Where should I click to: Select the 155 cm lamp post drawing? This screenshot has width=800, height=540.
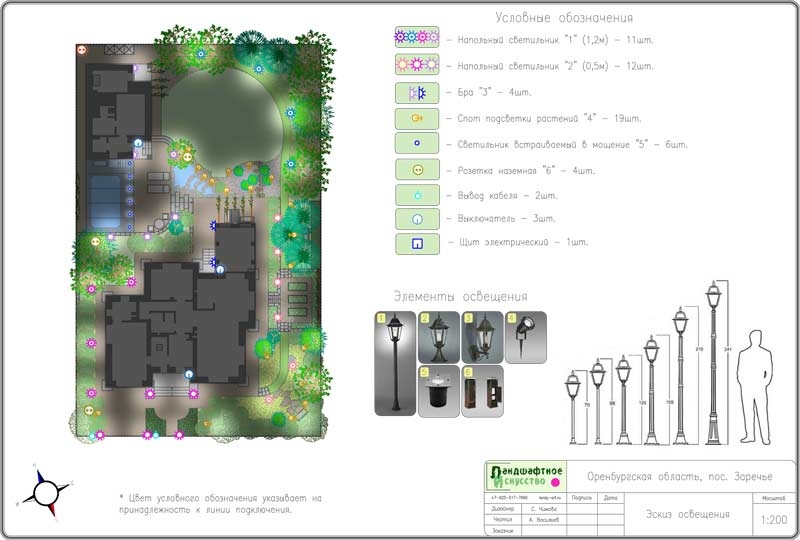click(651, 390)
